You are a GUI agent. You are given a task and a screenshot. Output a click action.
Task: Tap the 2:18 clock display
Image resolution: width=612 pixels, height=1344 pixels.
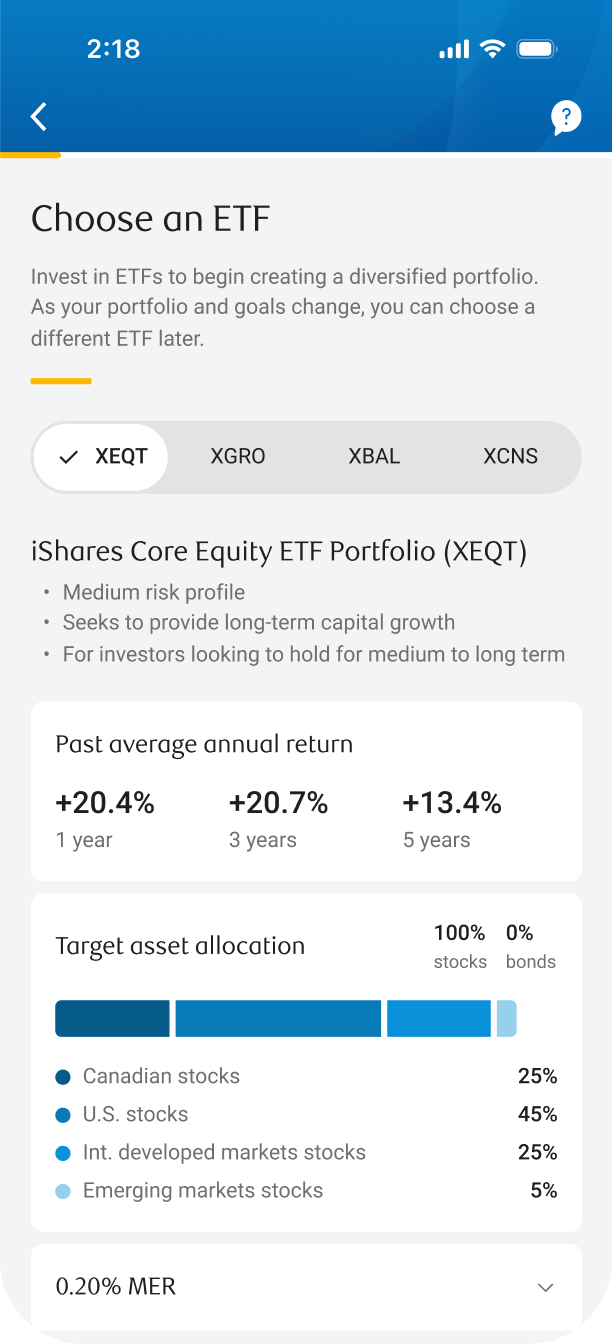(x=114, y=48)
